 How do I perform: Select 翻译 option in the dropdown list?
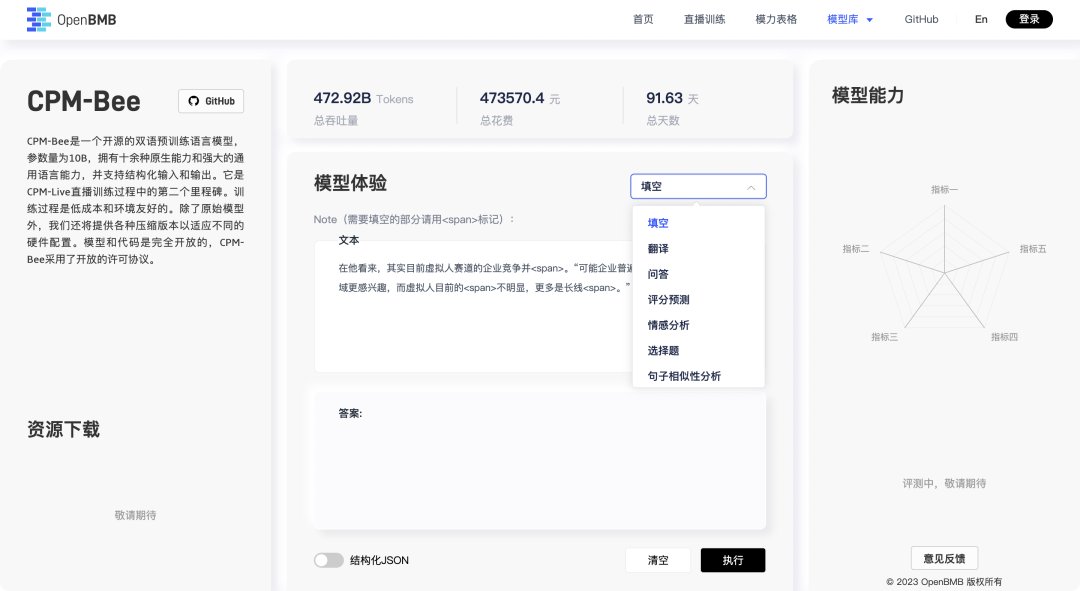(x=698, y=249)
